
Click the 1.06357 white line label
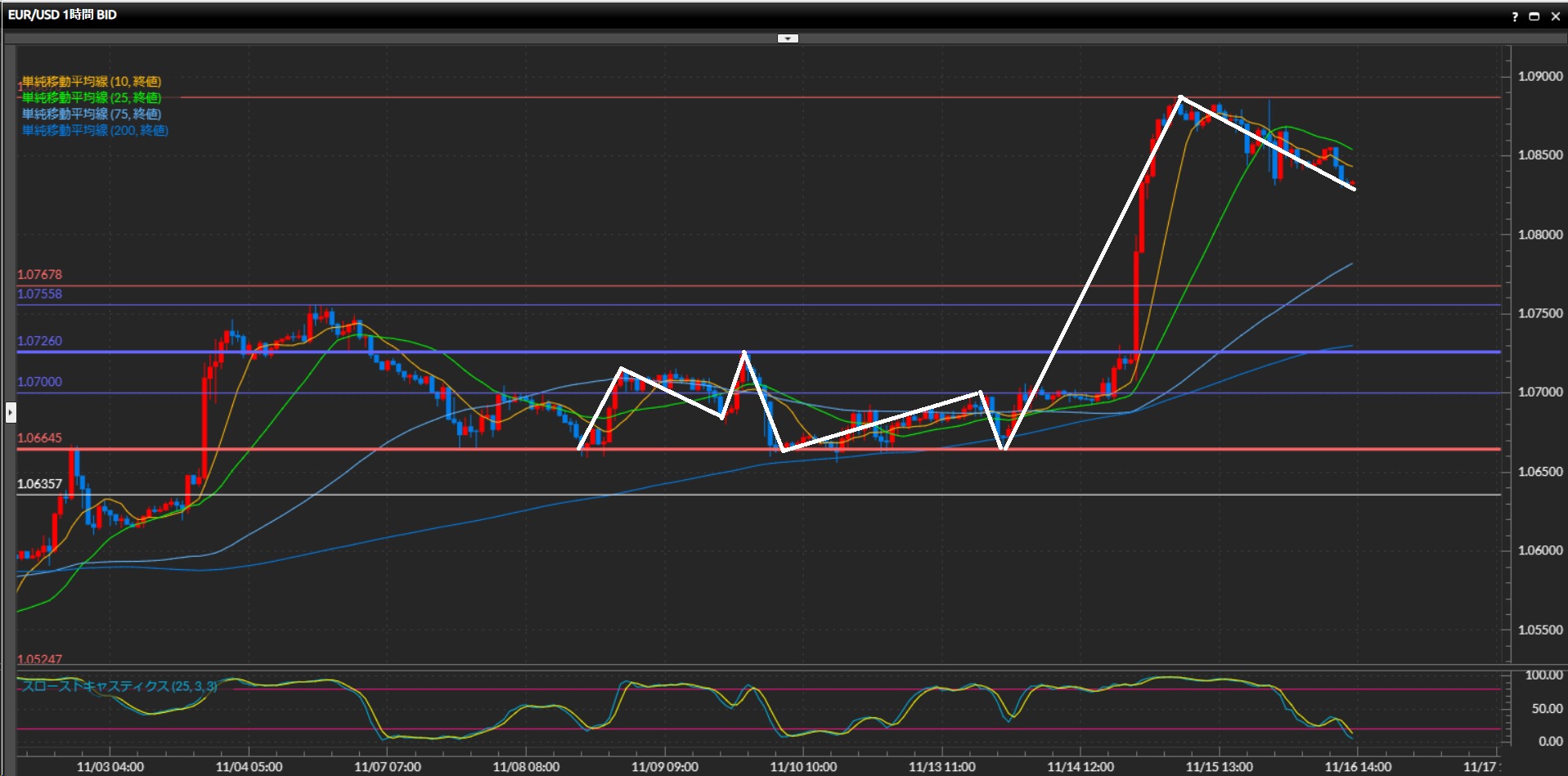39,484
